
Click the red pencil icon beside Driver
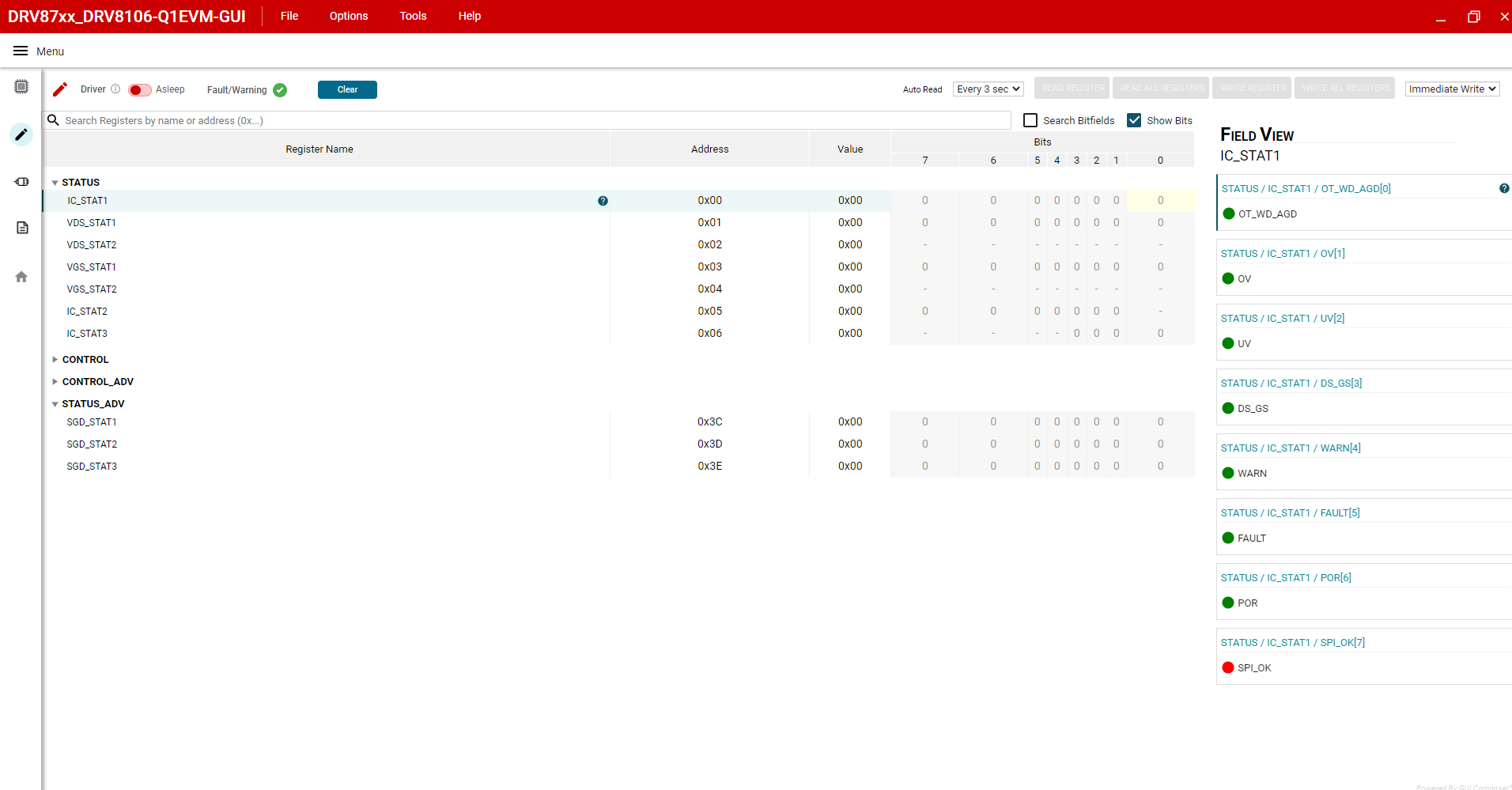pyautogui.click(x=60, y=89)
